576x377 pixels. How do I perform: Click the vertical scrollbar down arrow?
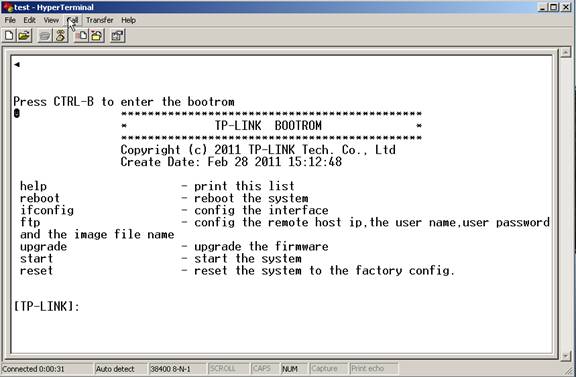pos(565,355)
